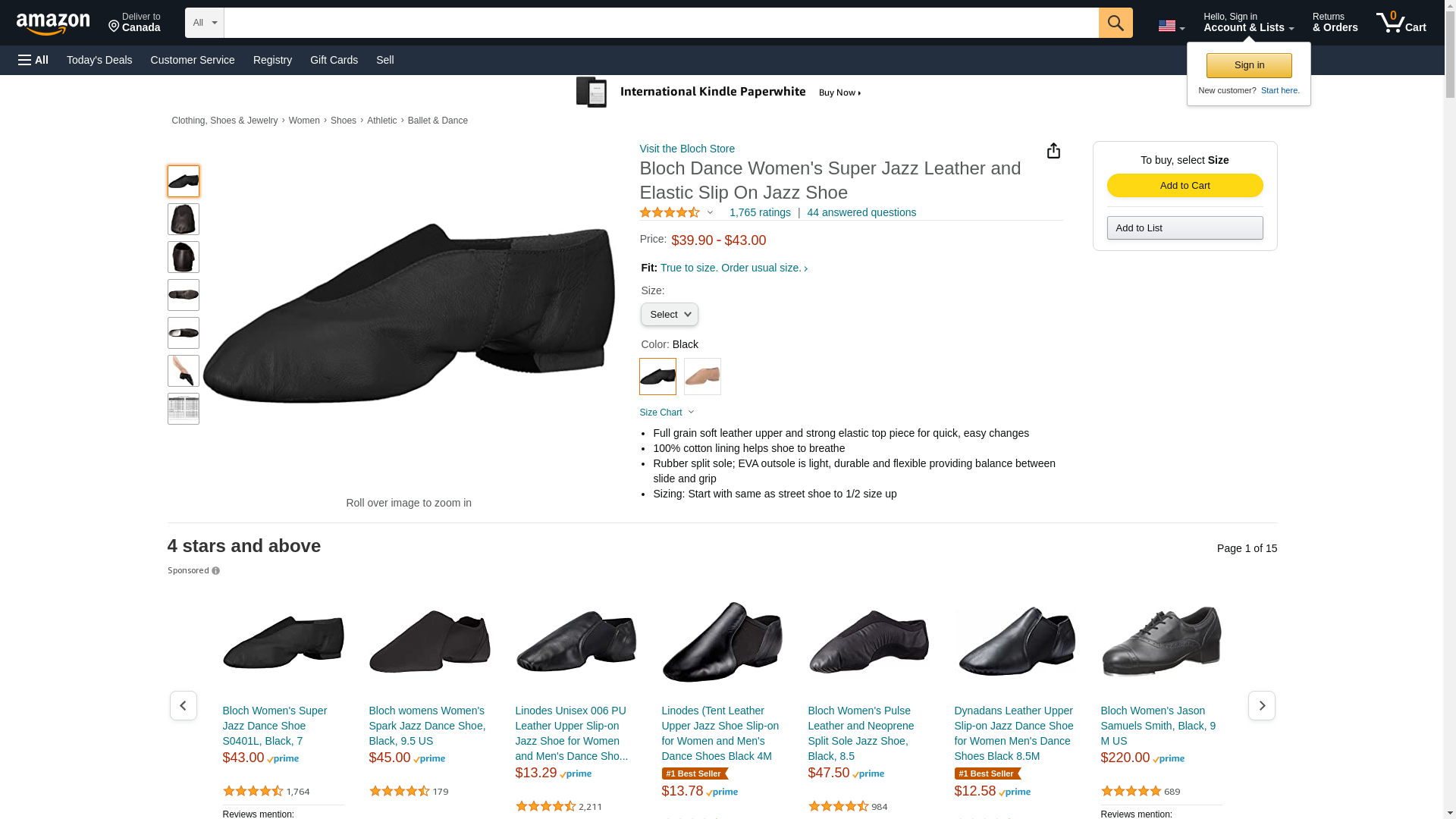Expand the Size Chart
Image resolution: width=1456 pixels, height=819 pixels.
[x=667, y=413]
